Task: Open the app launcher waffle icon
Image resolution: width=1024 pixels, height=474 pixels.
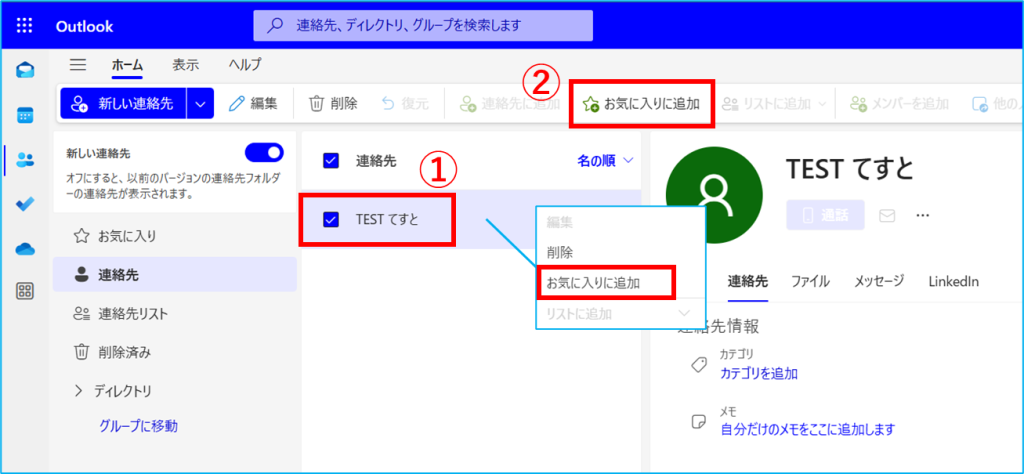Action: (25, 26)
